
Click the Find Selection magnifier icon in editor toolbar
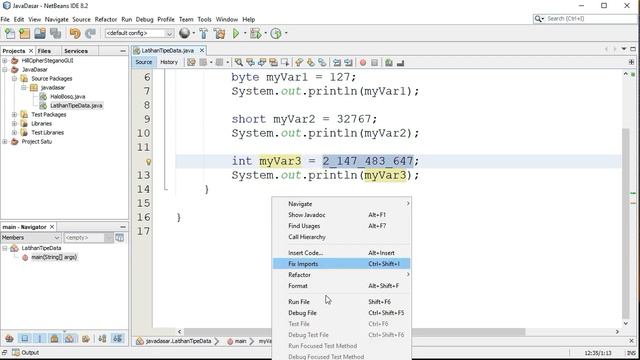click(239, 62)
